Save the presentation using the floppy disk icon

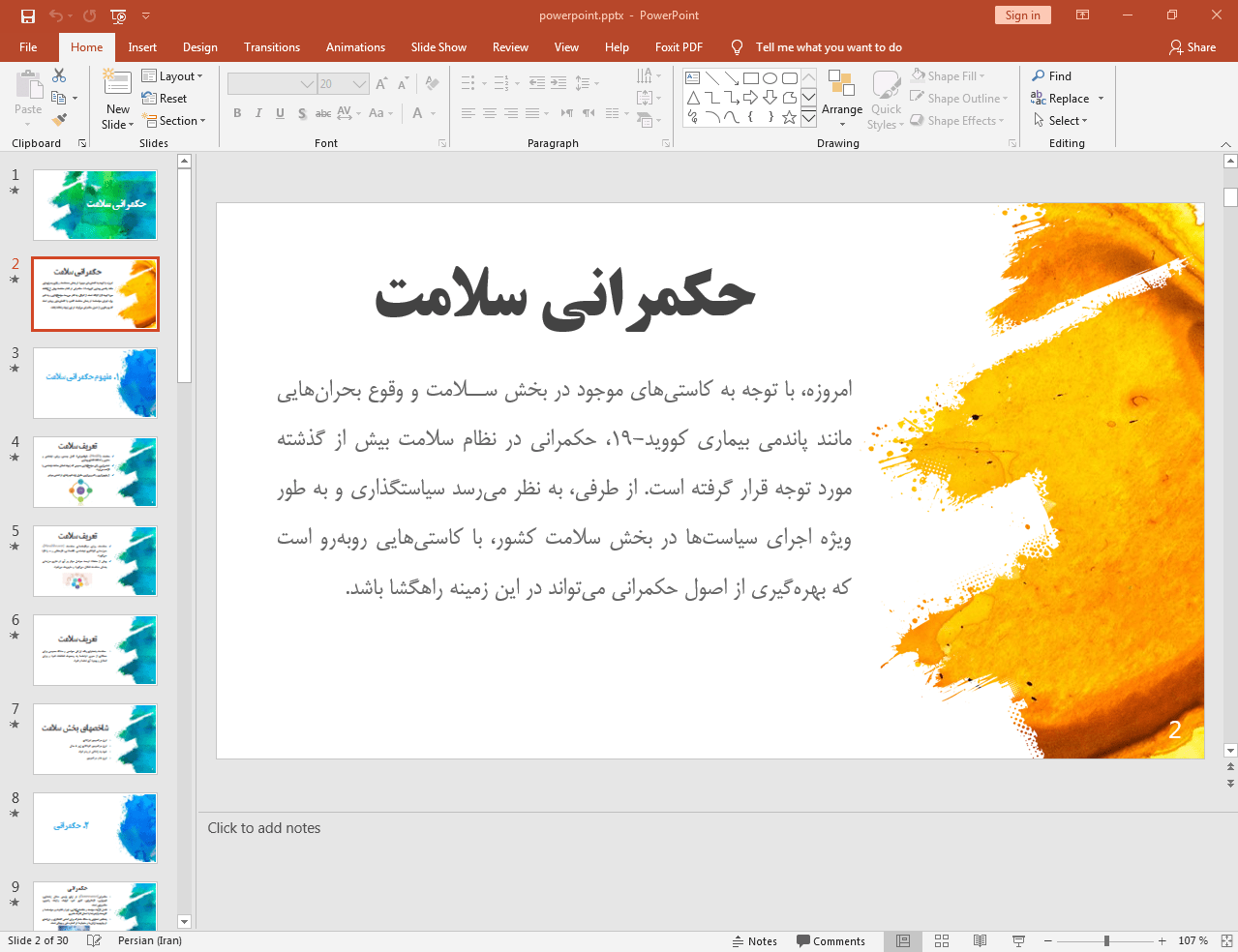click(28, 15)
